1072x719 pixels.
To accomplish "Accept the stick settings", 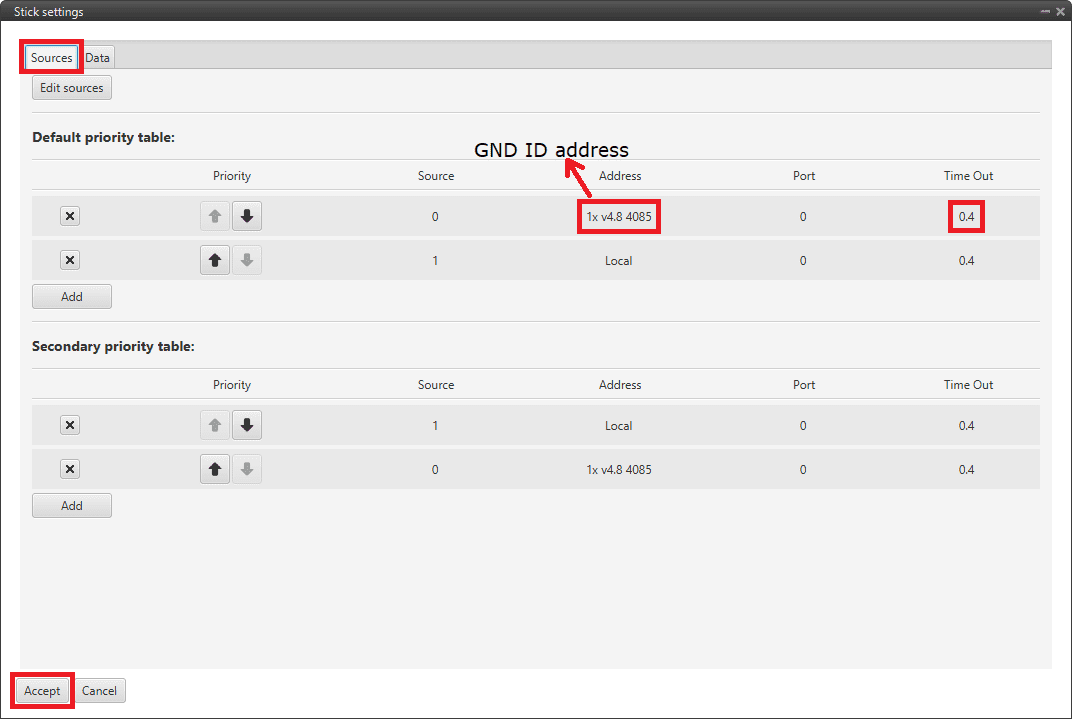I will point(42,691).
